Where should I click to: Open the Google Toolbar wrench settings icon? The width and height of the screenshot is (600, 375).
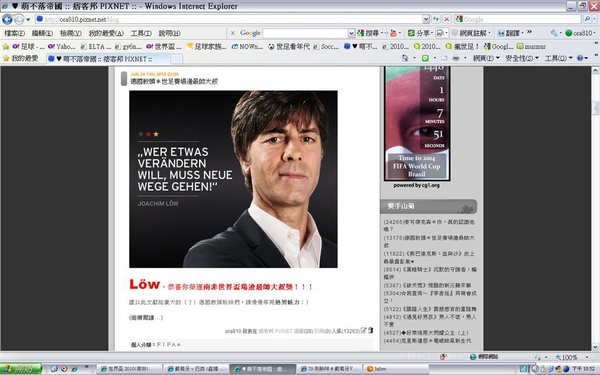coord(554,33)
